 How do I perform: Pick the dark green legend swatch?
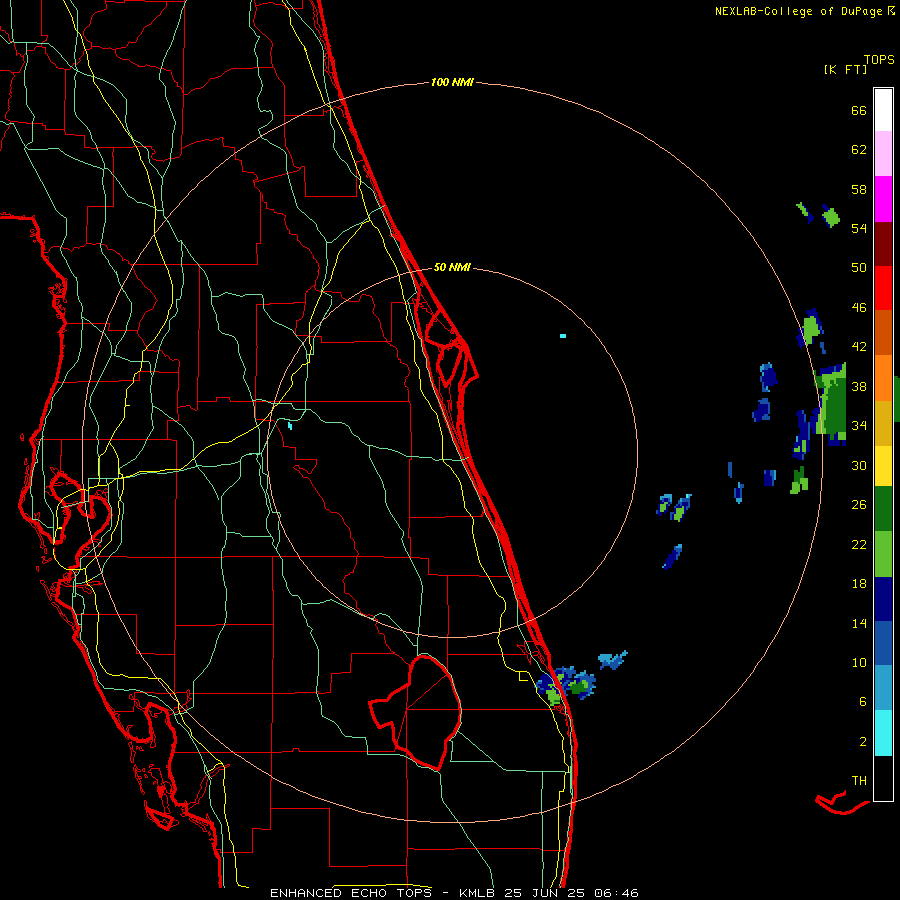pyautogui.click(x=883, y=509)
